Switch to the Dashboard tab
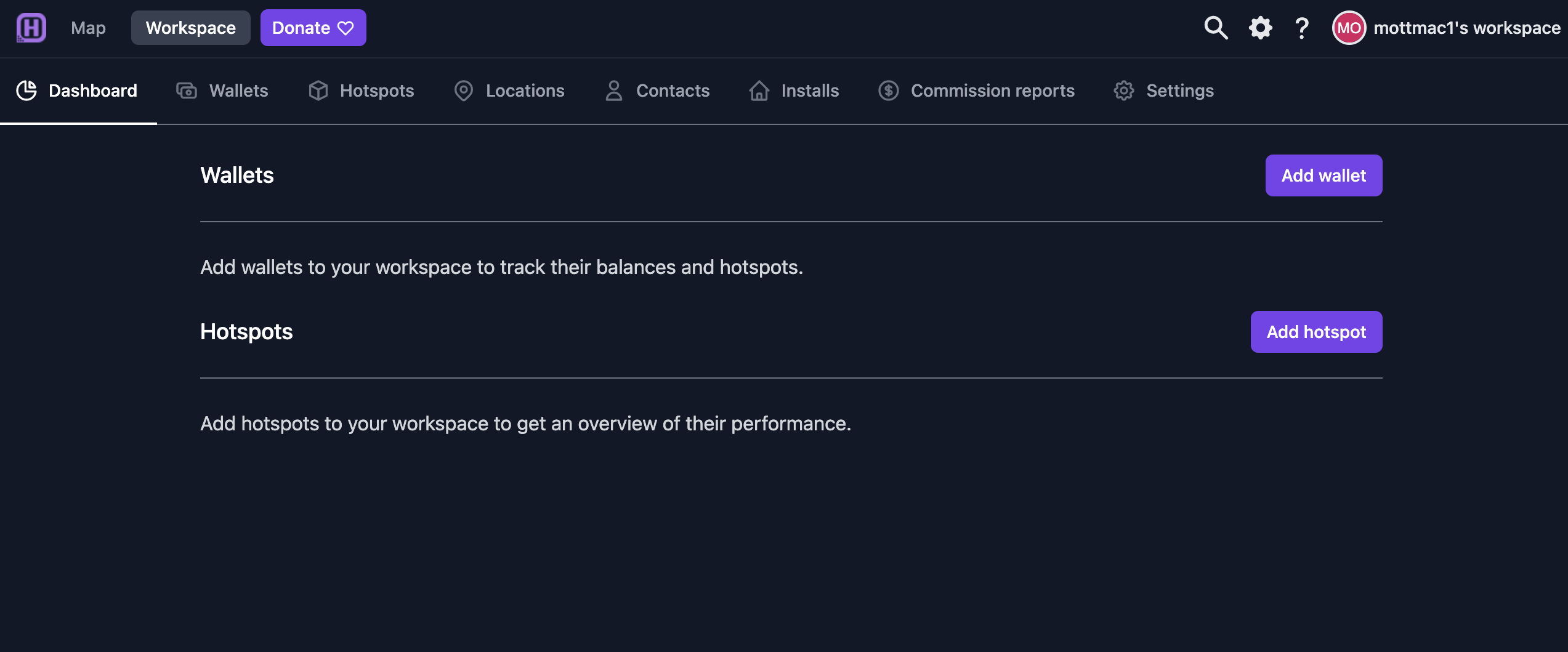The image size is (1568, 652). pyautogui.click(x=78, y=91)
